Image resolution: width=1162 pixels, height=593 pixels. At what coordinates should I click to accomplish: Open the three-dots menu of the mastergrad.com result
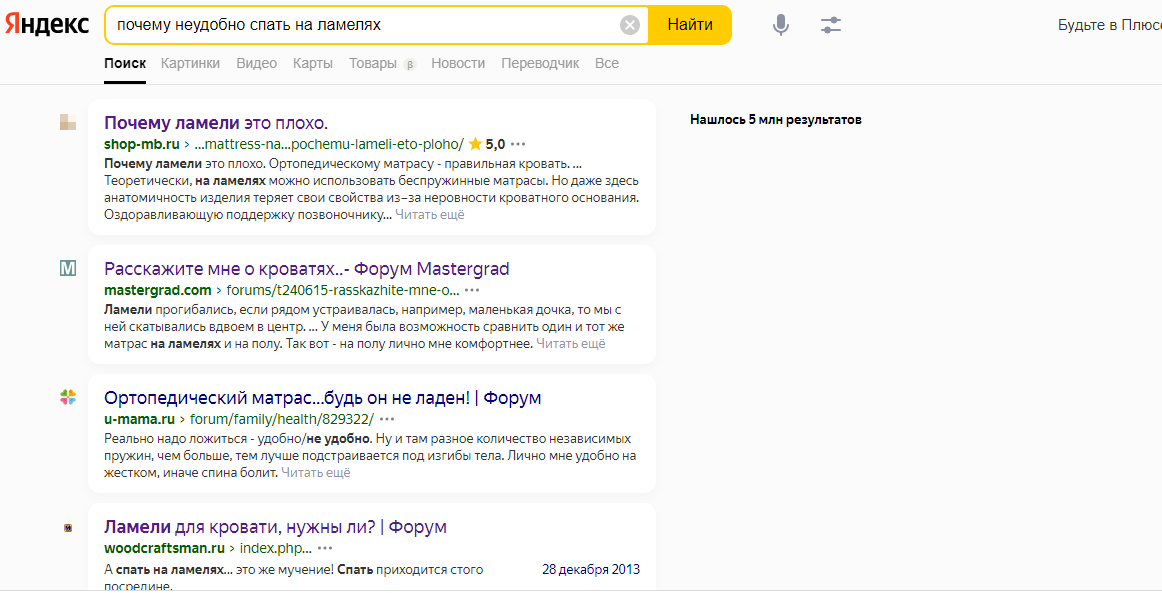tap(472, 290)
